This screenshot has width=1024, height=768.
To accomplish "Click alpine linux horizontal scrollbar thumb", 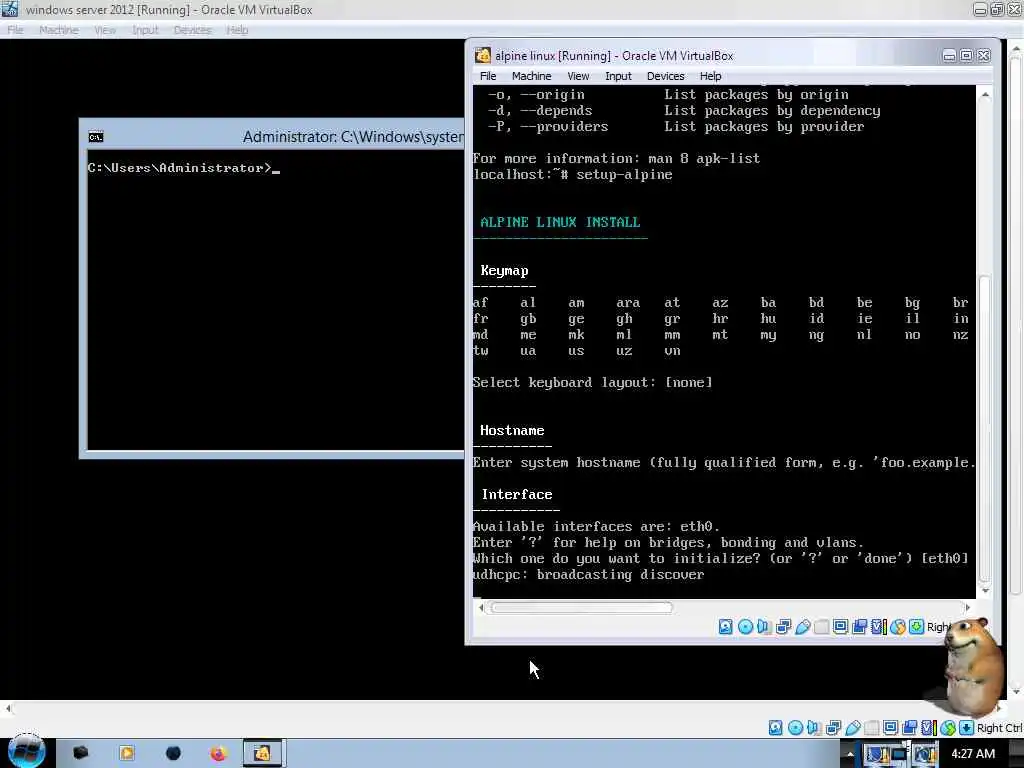I will [581, 608].
